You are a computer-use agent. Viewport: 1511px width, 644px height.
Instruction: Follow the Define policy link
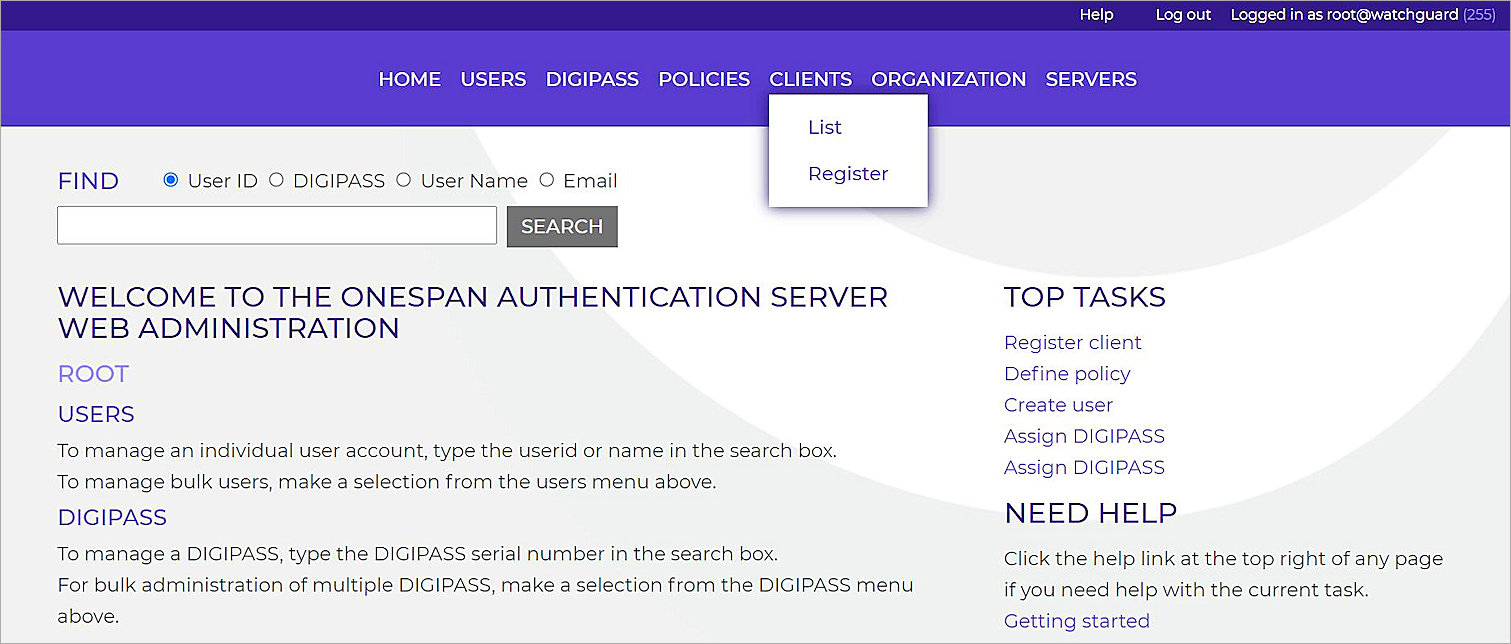coord(1066,373)
